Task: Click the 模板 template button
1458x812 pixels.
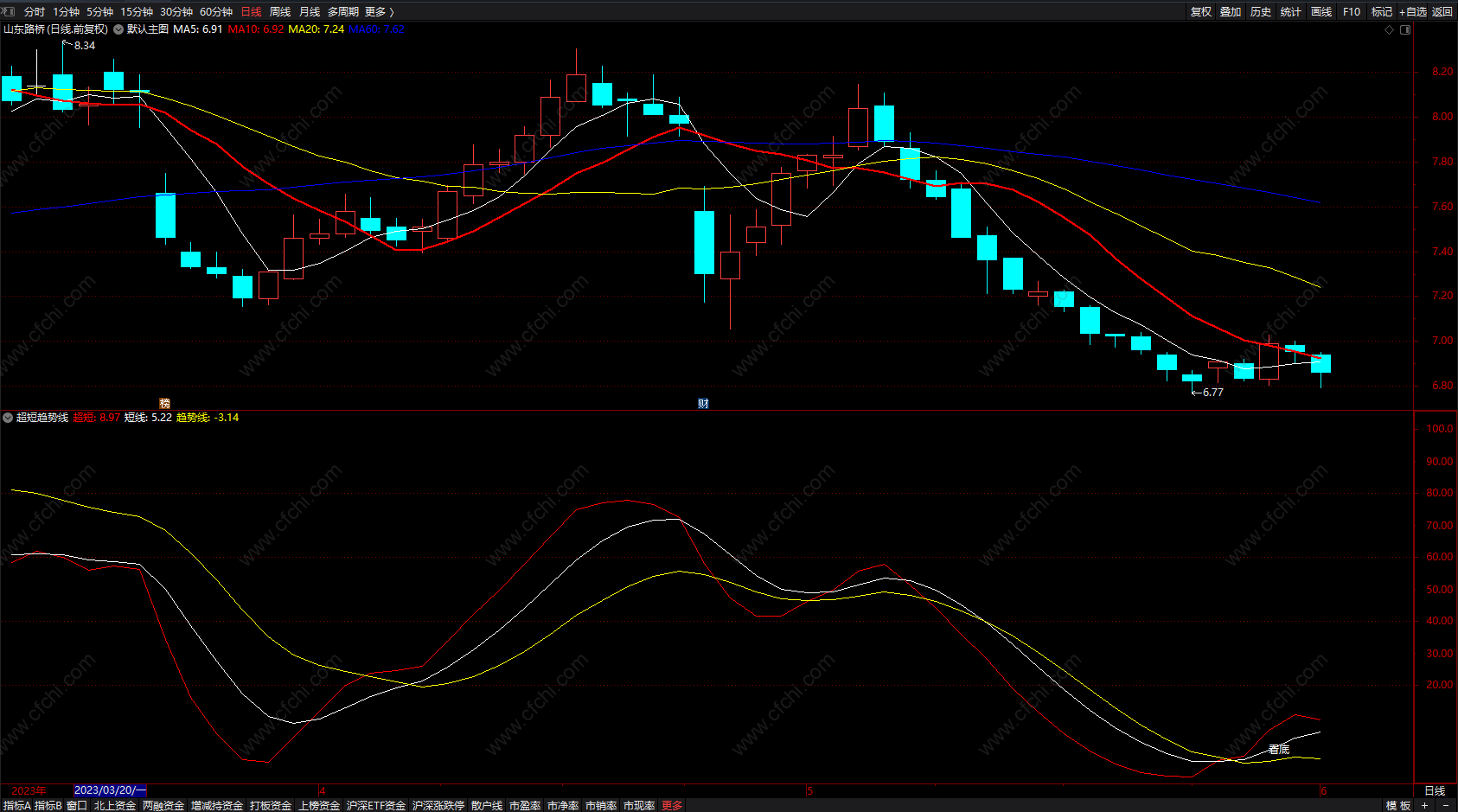Action: coord(1398,805)
